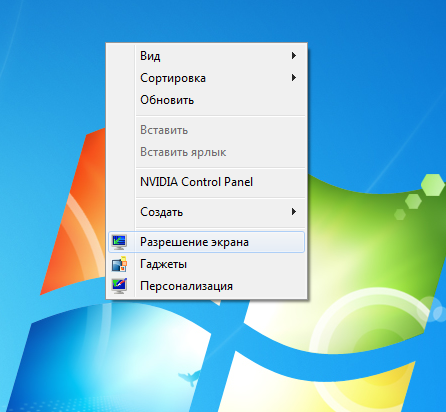Select Разрешение экрана menu item

[x=206, y=242]
